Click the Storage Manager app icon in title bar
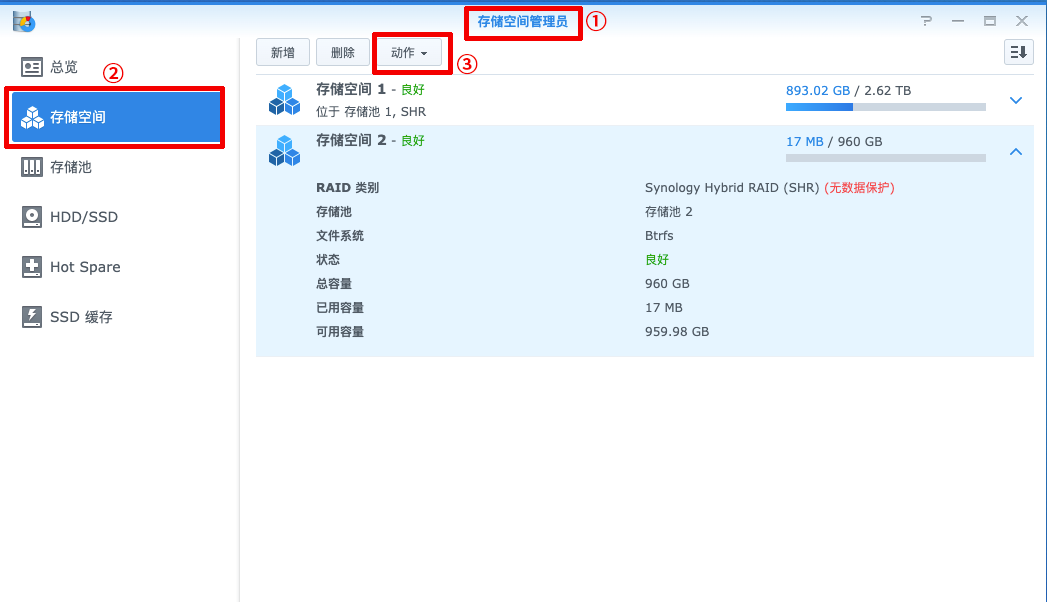The height and width of the screenshot is (602, 1047). [23, 20]
